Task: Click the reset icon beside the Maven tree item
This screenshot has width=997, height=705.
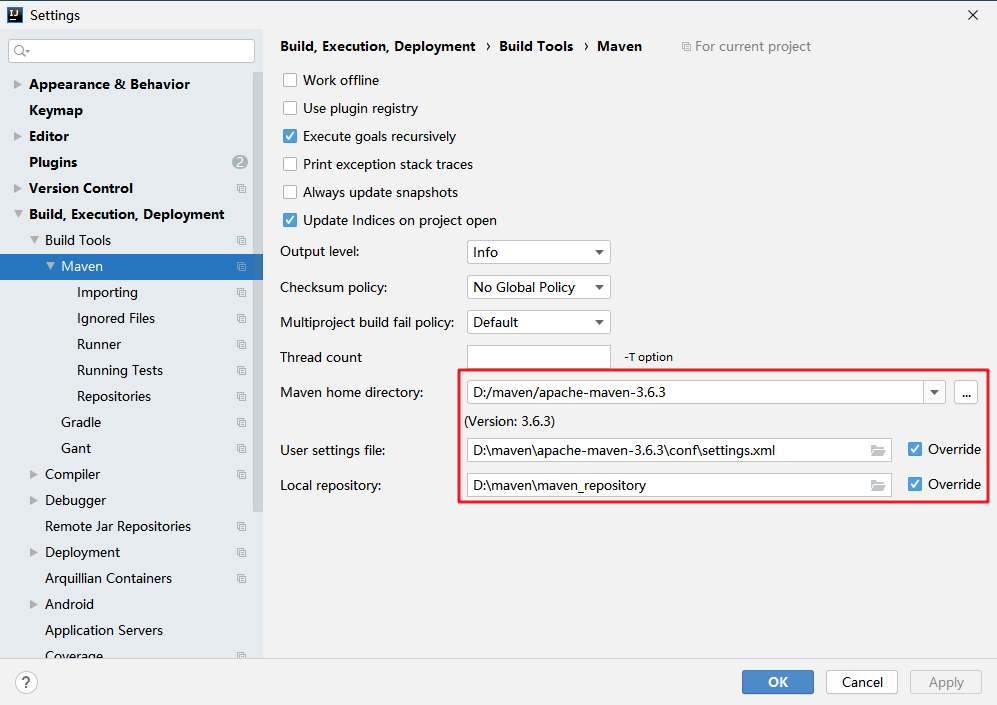Action: tap(240, 266)
